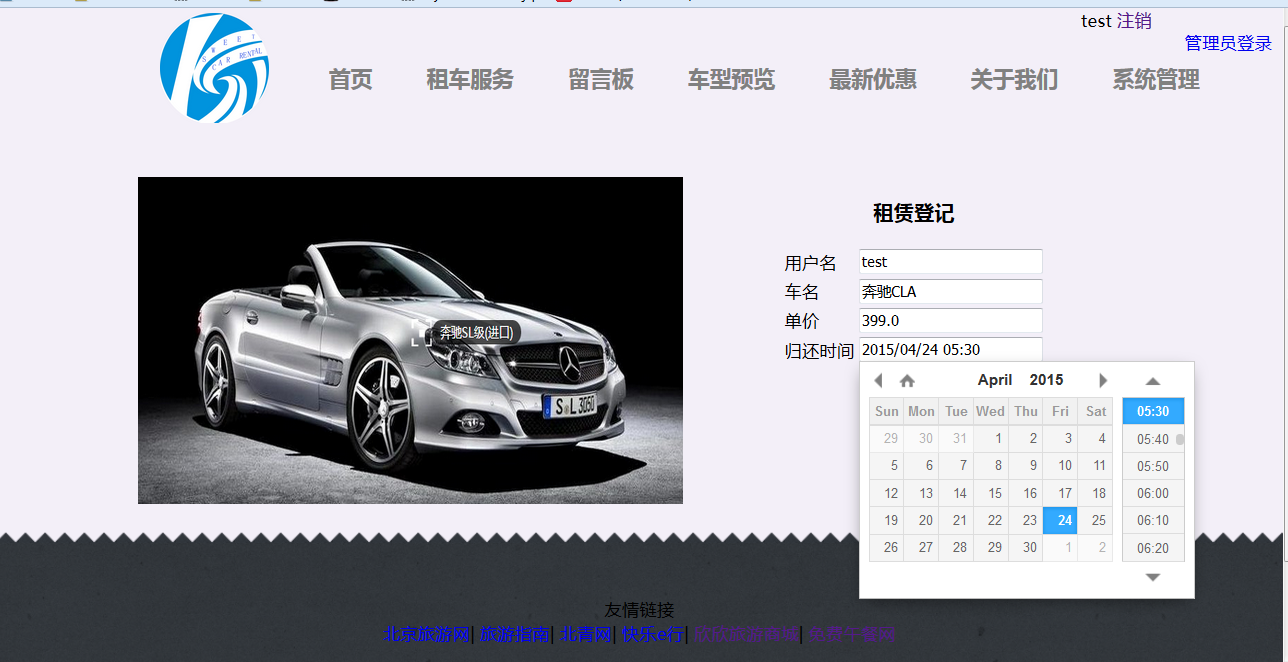Click the up arrow above time list

point(1153,381)
